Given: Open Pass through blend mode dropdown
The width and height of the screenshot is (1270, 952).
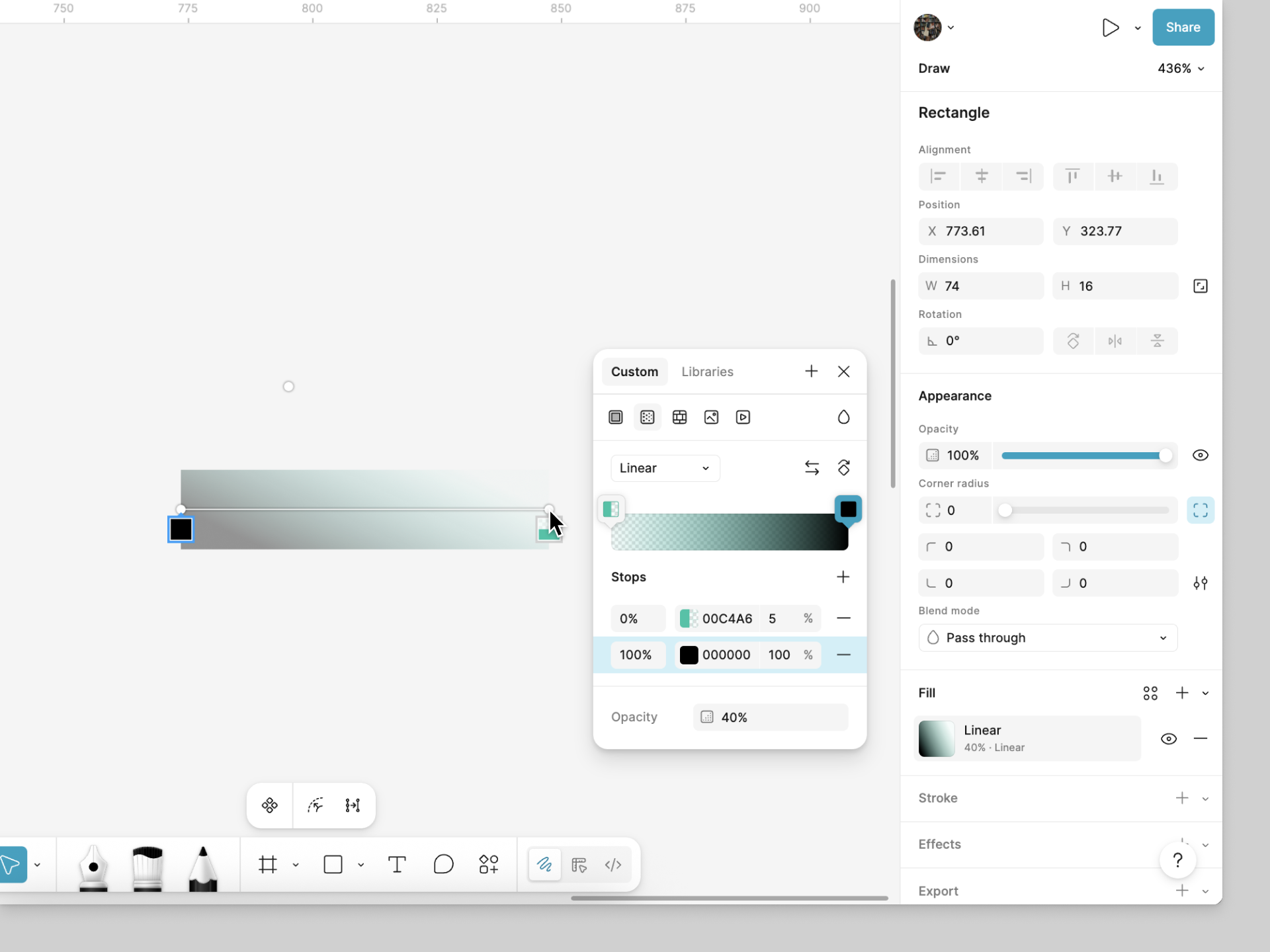Looking at the screenshot, I should pyautogui.click(x=1048, y=638).
